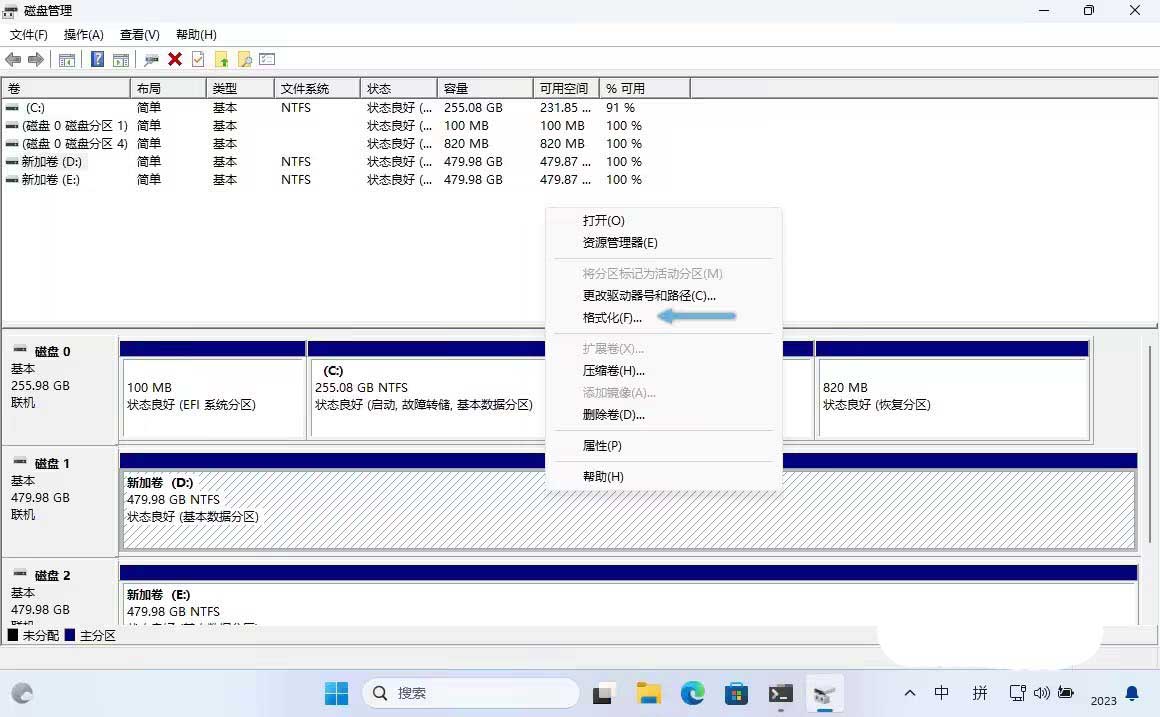This screenshot has width=1160, height=717.
Task: Open File Explorer from the taskbar
Action: (648, 693)
